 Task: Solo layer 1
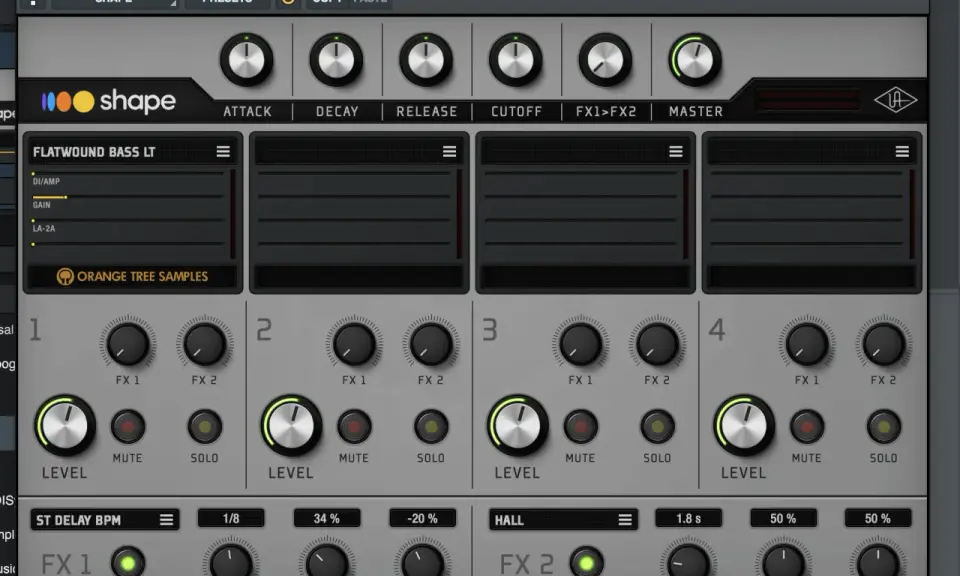coord(204,427)
